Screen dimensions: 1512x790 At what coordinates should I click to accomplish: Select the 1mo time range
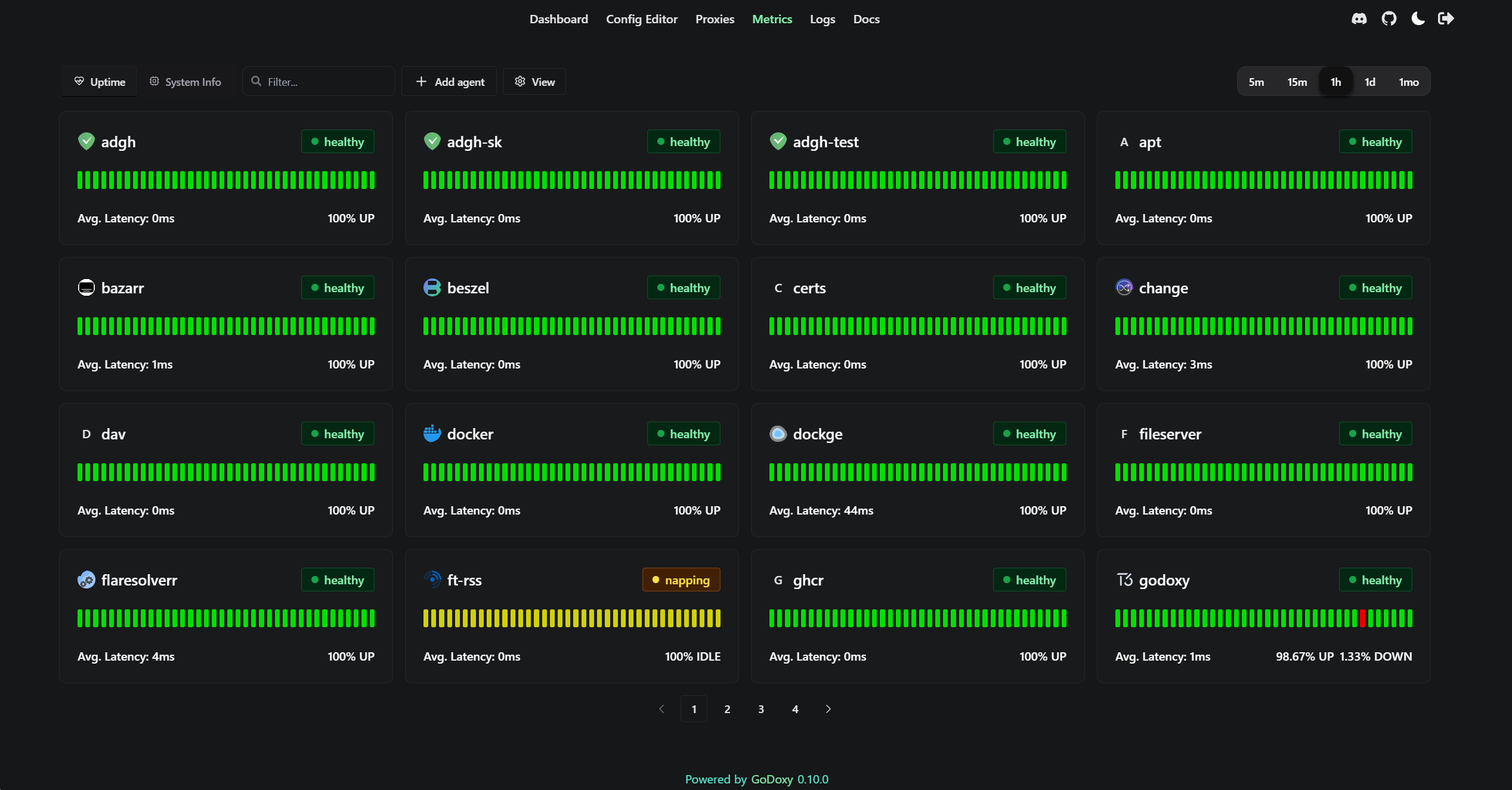point(1408,82)
